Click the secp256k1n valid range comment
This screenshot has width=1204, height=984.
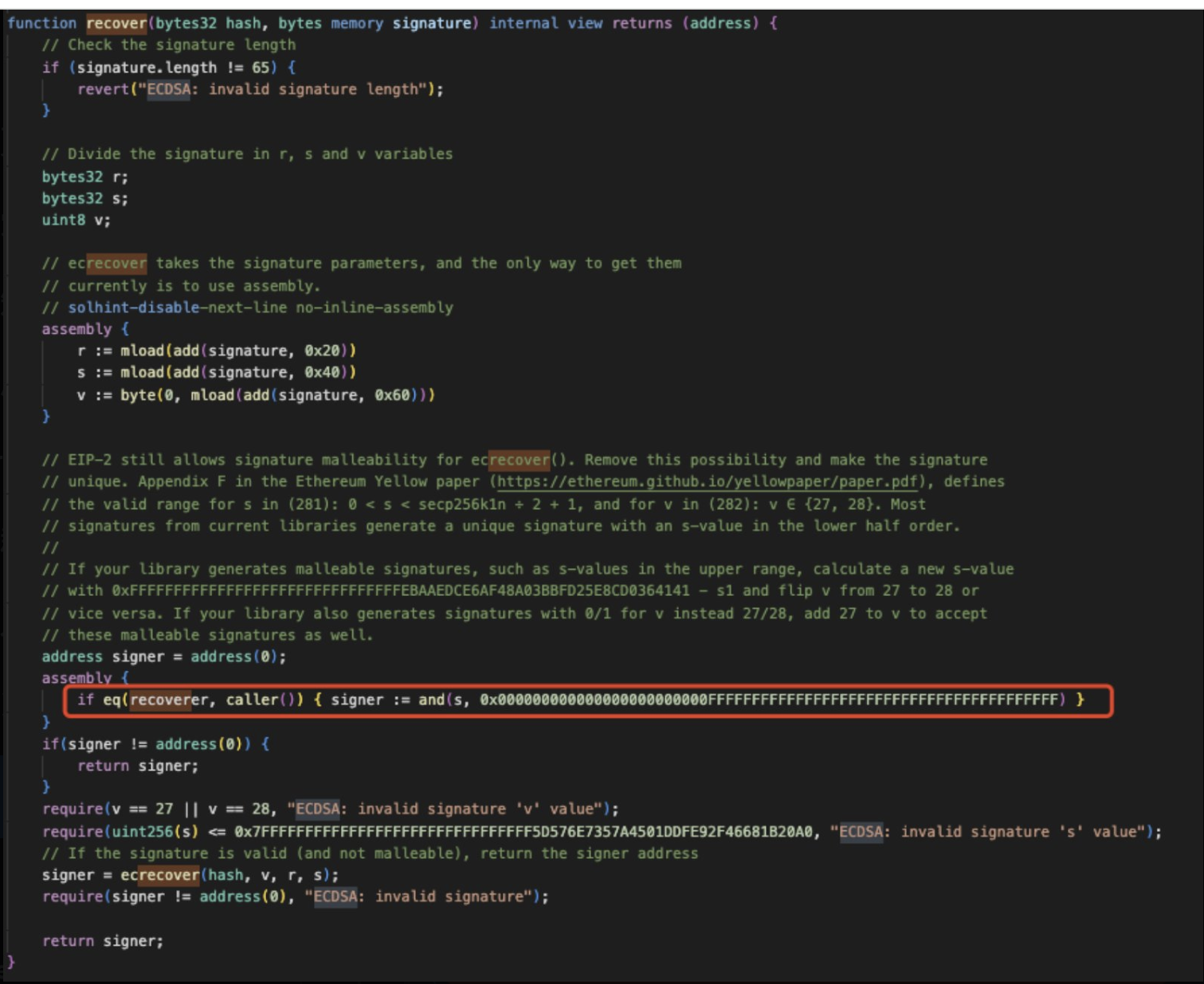tap(484, 504)
